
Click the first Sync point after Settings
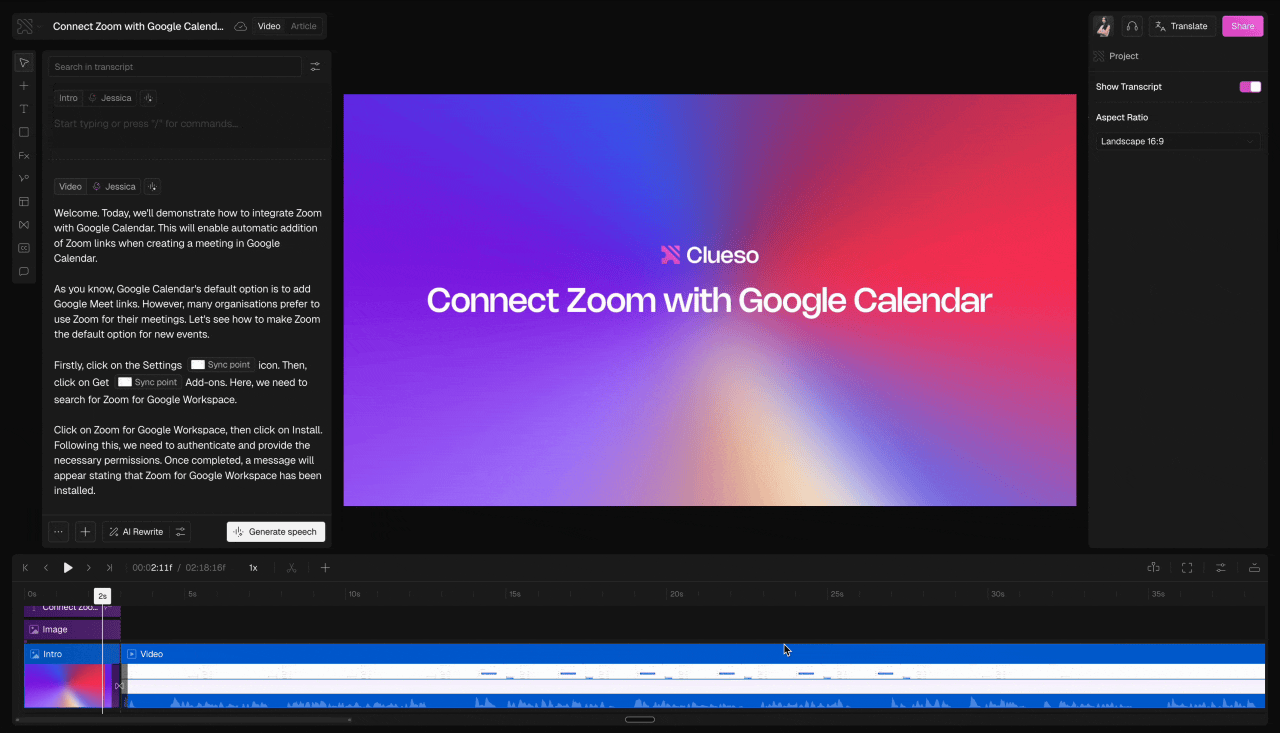pyautogui.click(x=221, y=365)
